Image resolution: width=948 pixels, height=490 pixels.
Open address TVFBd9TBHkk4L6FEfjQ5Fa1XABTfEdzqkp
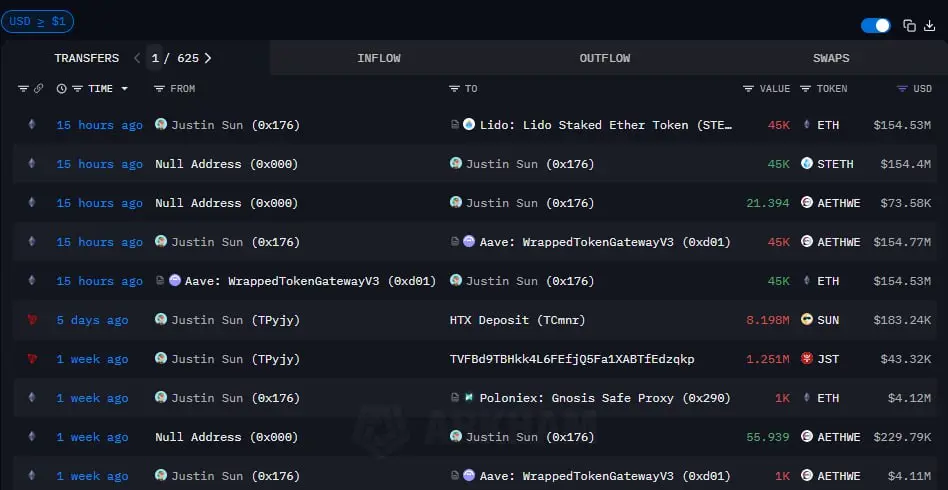[572, 359]
